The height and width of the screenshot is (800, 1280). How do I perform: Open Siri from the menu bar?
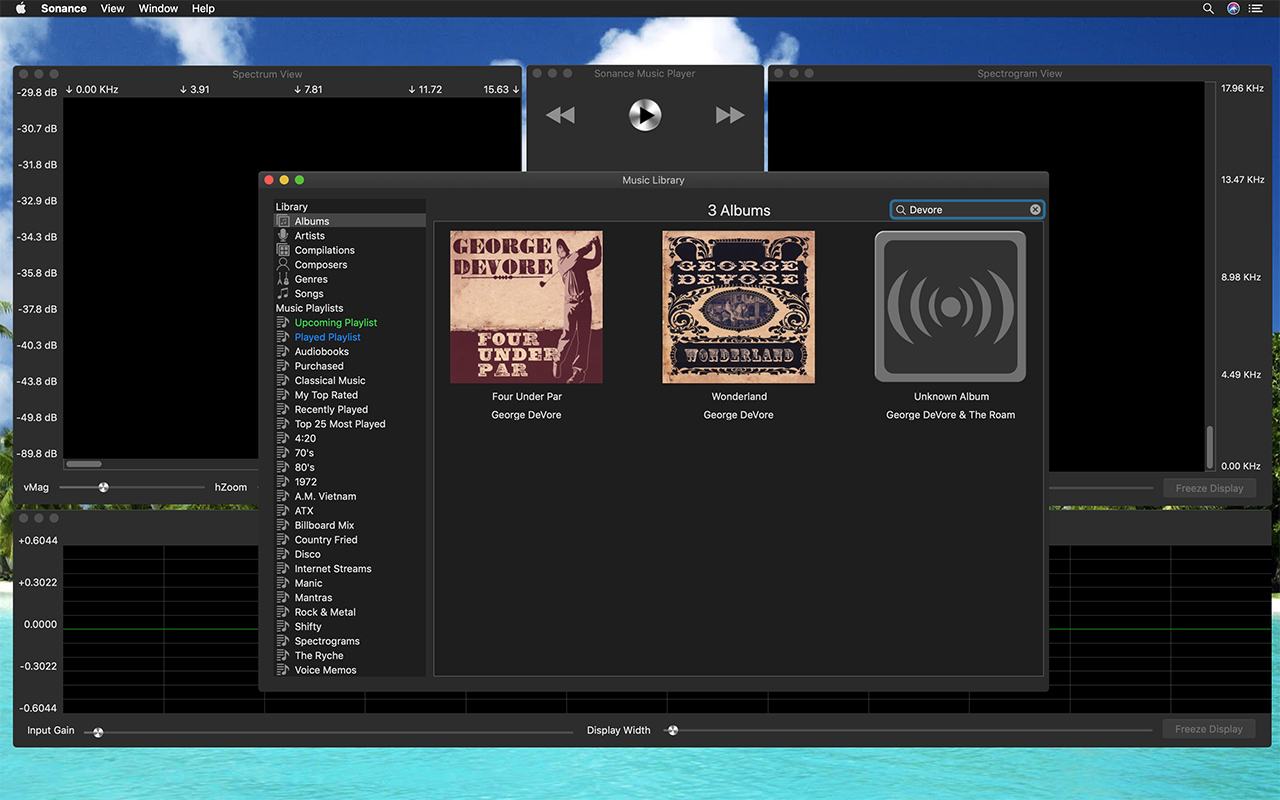(1233, 8)
